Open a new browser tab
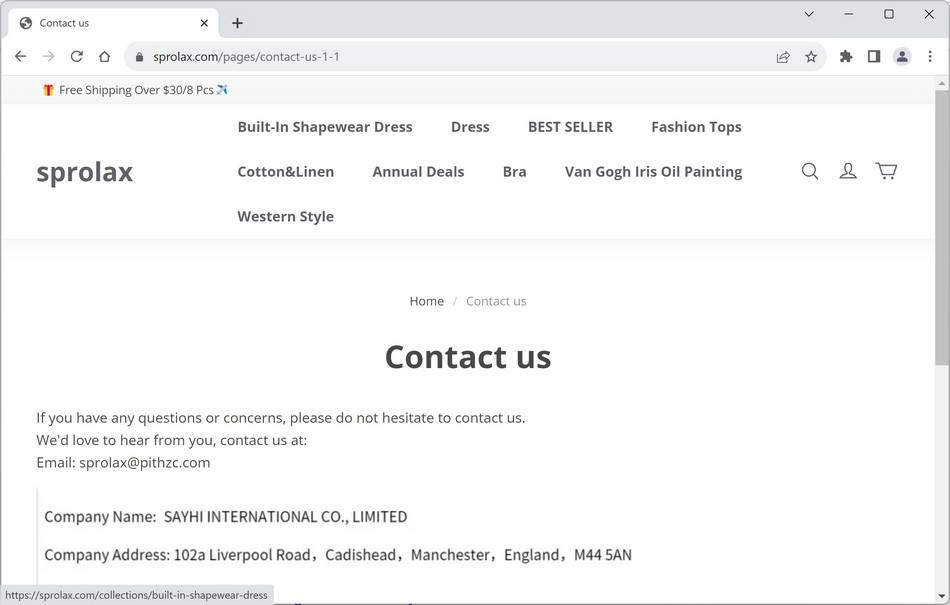The height and width of the screenshot is (605, 950). coord(238,23)
